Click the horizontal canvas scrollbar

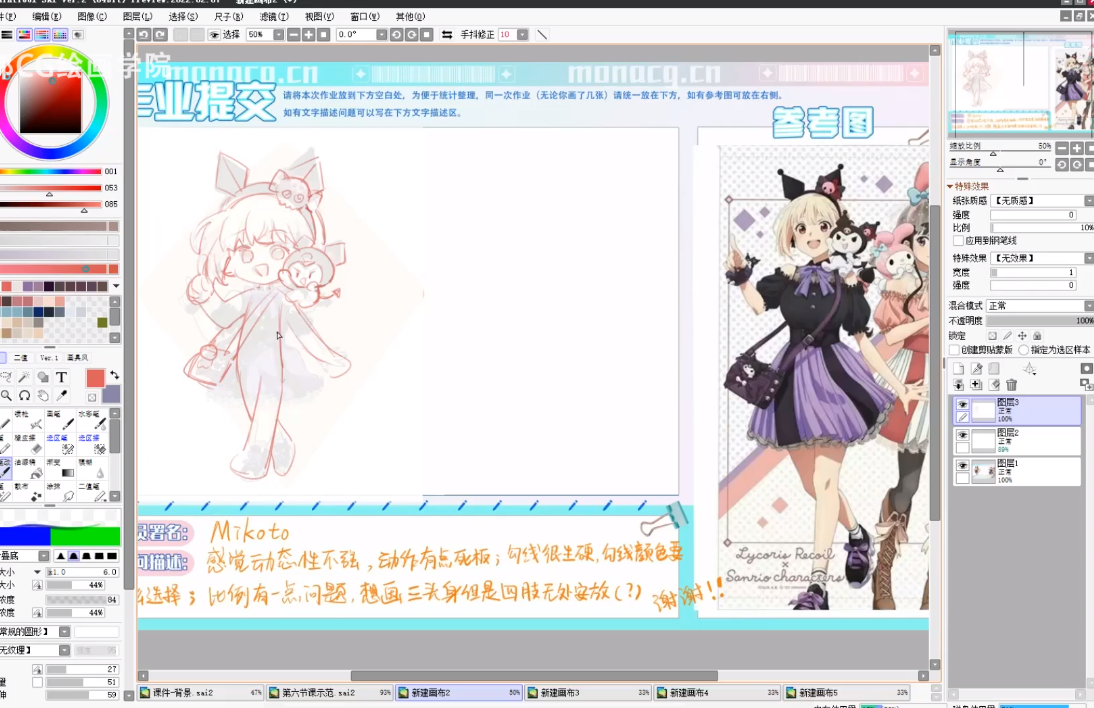pyautogui.click(x=534, y=675)
